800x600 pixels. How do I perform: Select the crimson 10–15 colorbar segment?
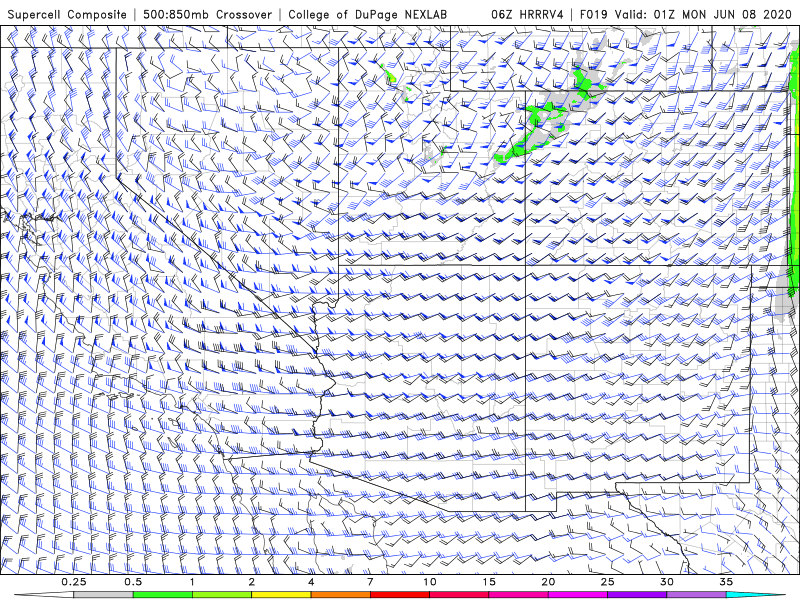coord(459,595)
